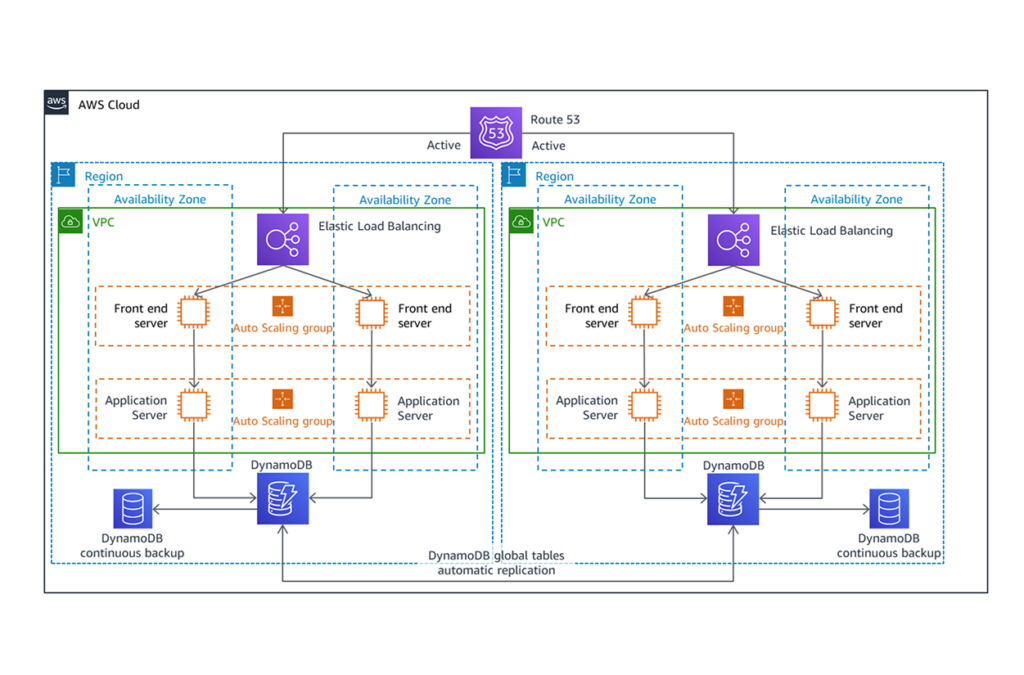Click the AWS Cloud logo icon
1024x675 pixels.
tap(57, 103)
